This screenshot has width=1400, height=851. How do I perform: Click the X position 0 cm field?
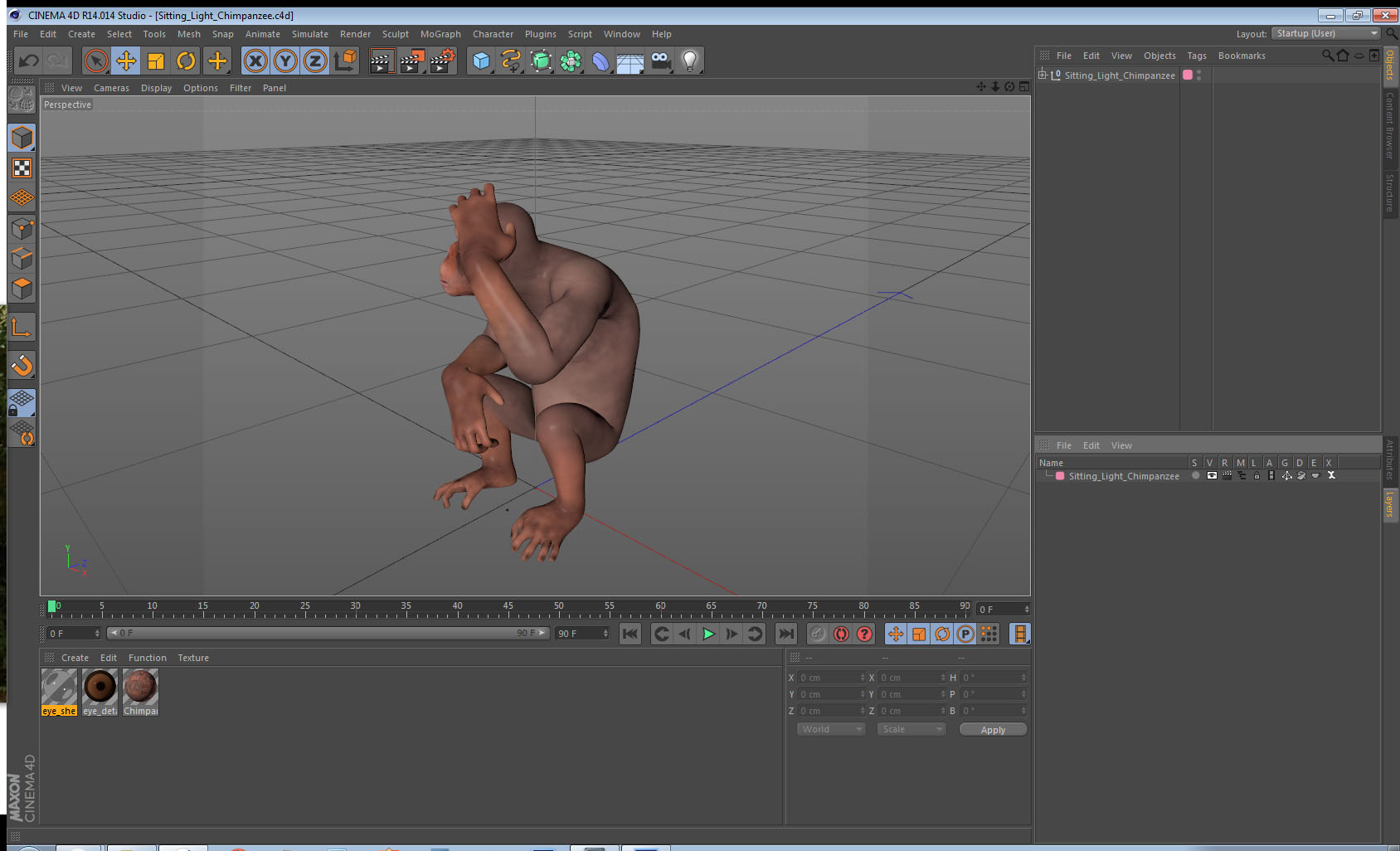pos(831,678)
